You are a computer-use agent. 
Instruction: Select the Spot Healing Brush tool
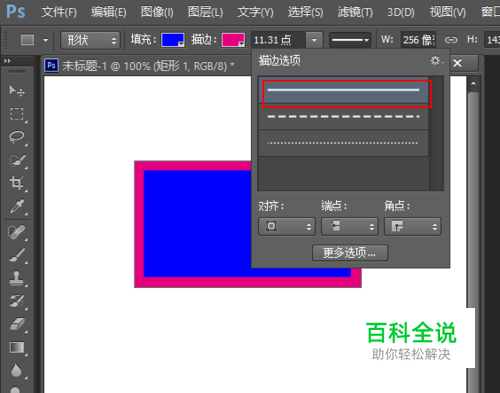(x=17, y=232)
